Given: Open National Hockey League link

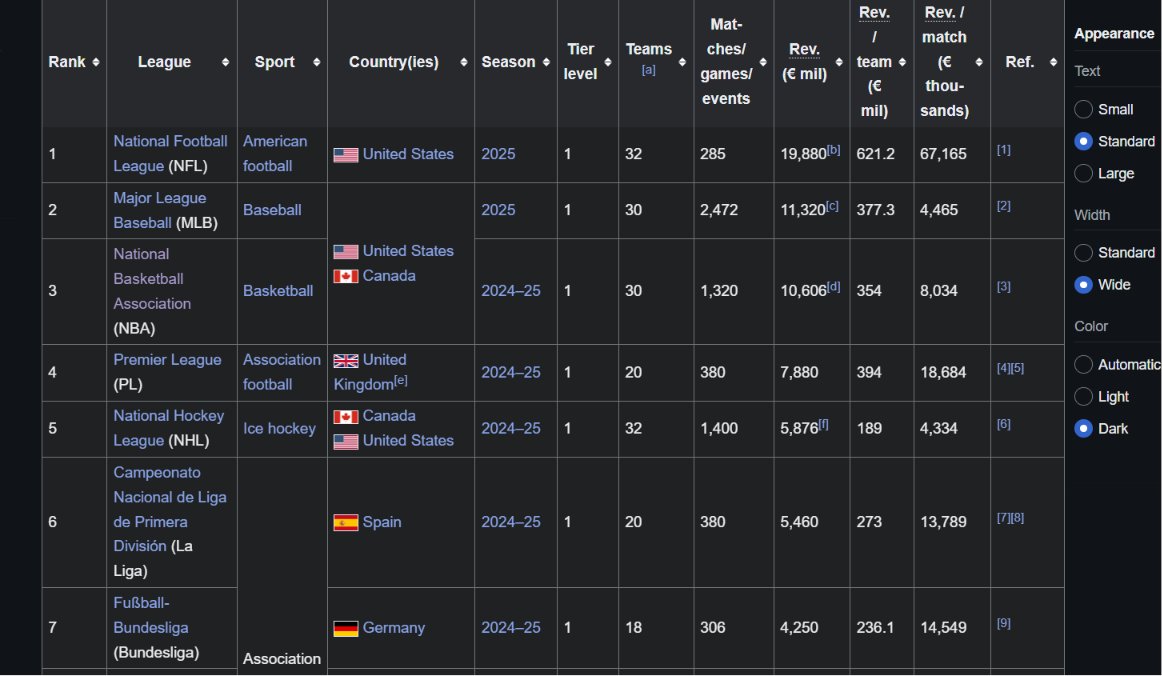Looking at the screenshot, I should [x=168, y=428].
